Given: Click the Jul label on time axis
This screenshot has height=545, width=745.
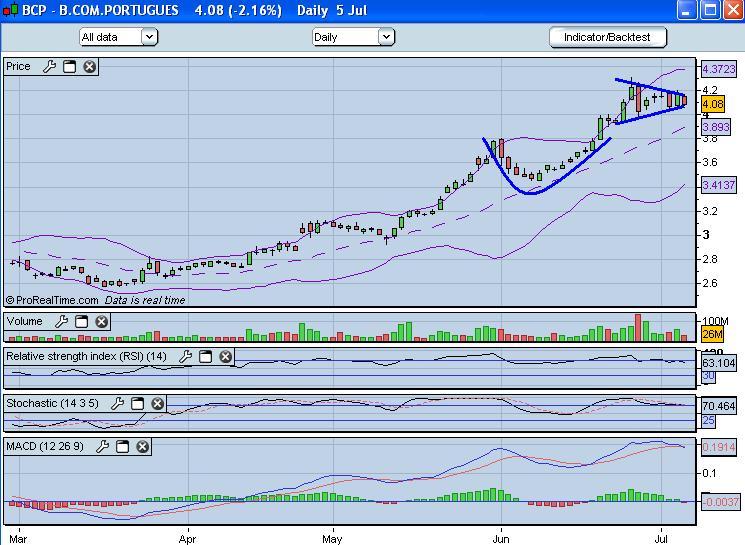Looking at the screenshot, I should click(x=660, y=539).
